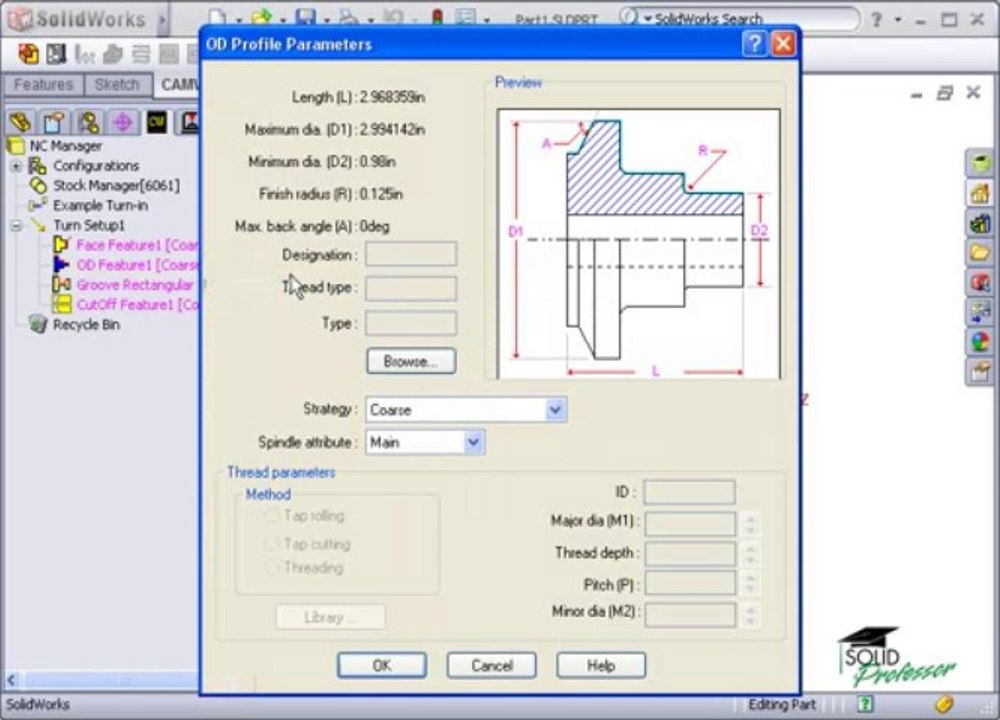This screenshot has width=1000, height=720.
Task: Select Groove Rectangular in the tree
Action: (135, 284)
